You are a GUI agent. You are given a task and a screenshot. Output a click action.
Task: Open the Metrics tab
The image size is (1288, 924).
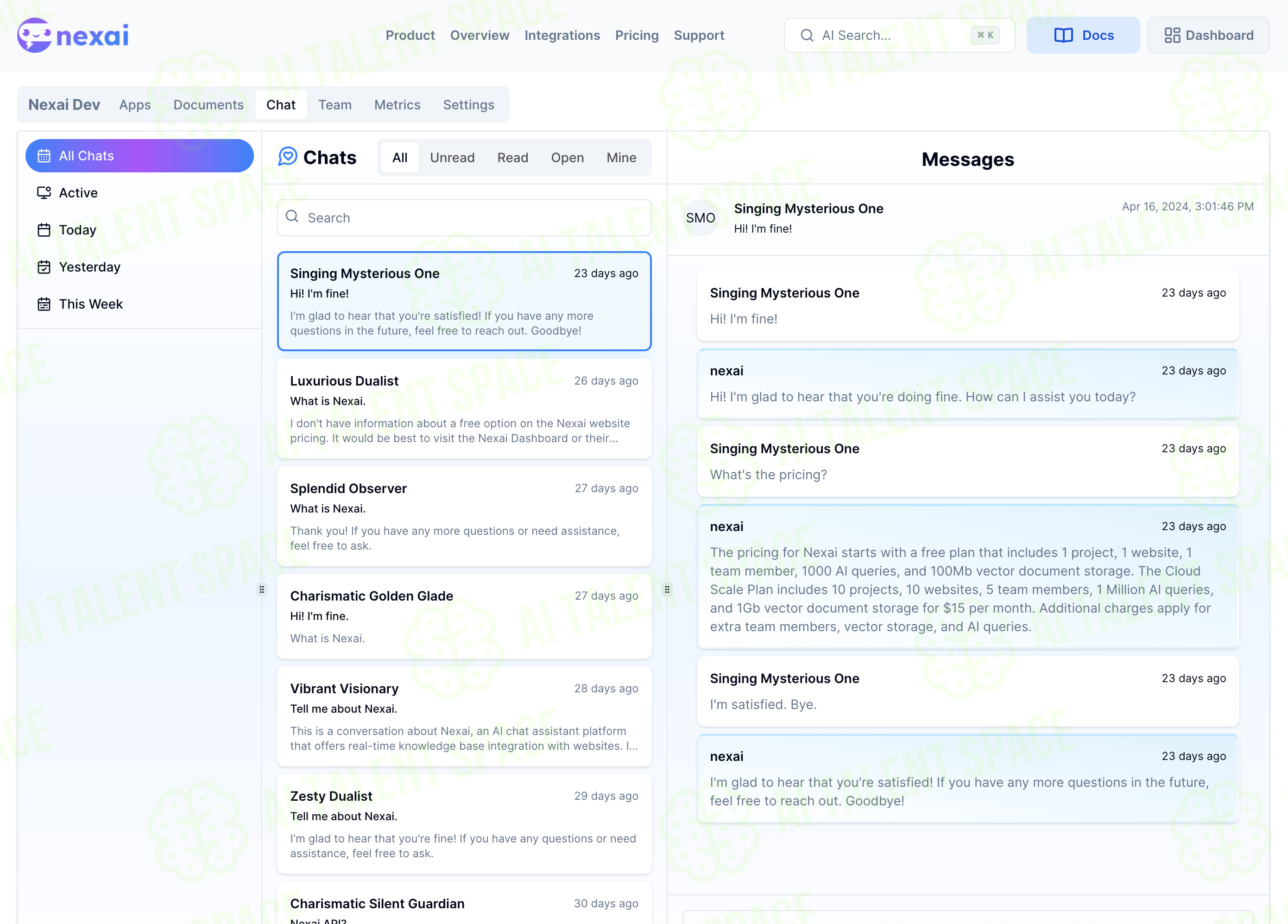[397, 105]
